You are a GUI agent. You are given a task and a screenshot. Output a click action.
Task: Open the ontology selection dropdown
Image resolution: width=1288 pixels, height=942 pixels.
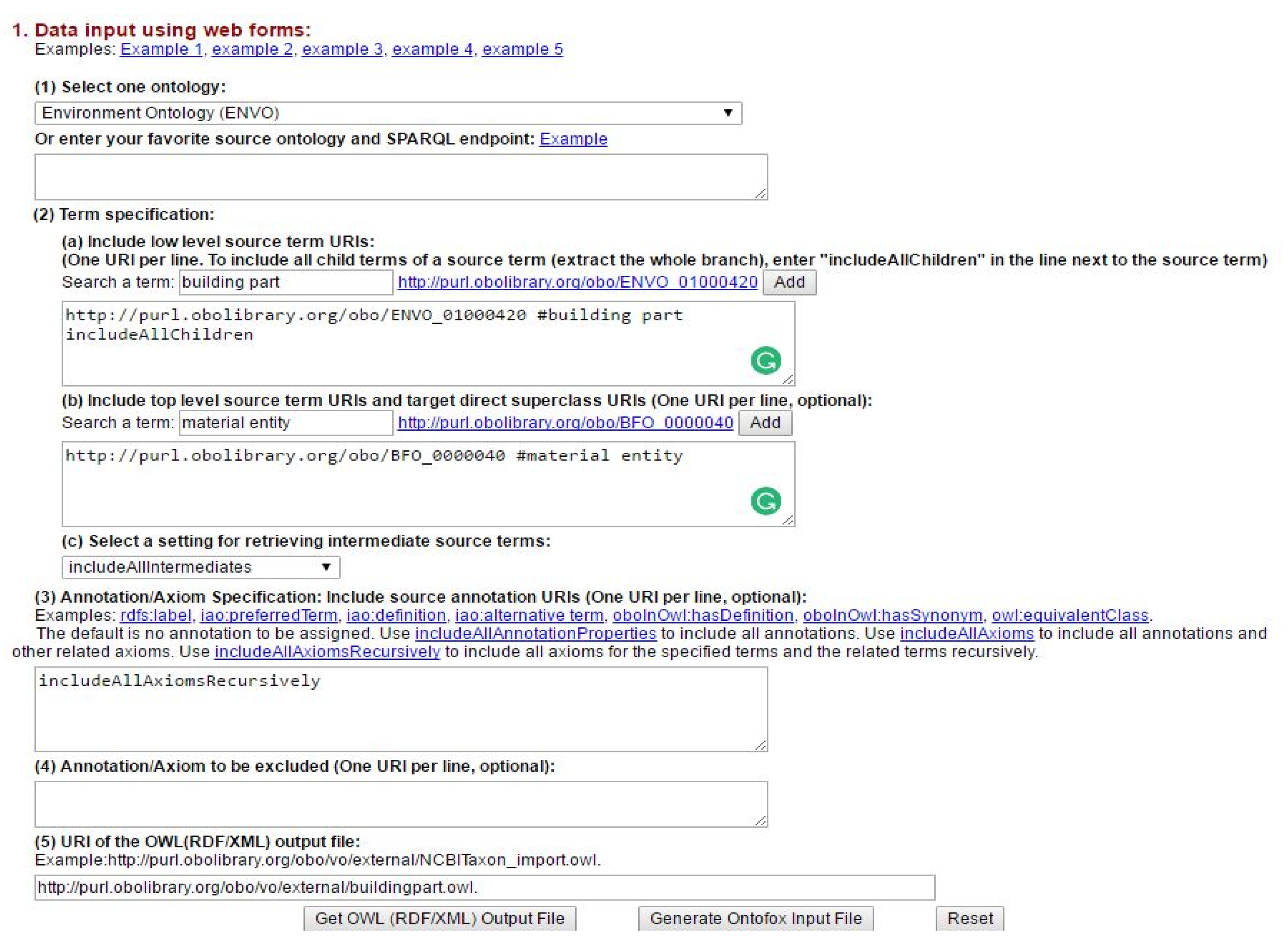point(388,113)
